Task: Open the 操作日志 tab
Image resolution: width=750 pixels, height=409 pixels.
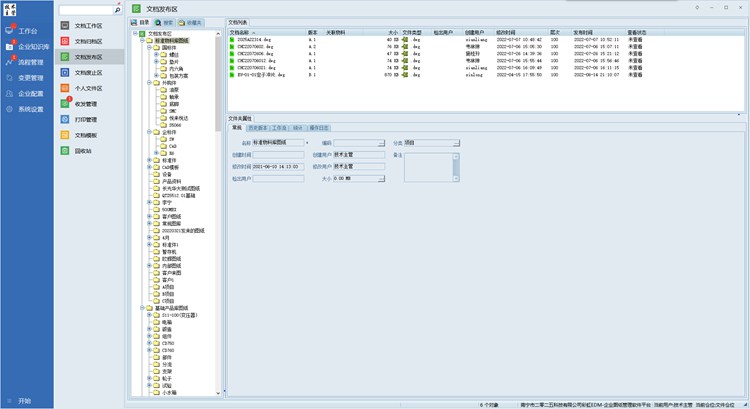Action: click(x=321, y=128)
